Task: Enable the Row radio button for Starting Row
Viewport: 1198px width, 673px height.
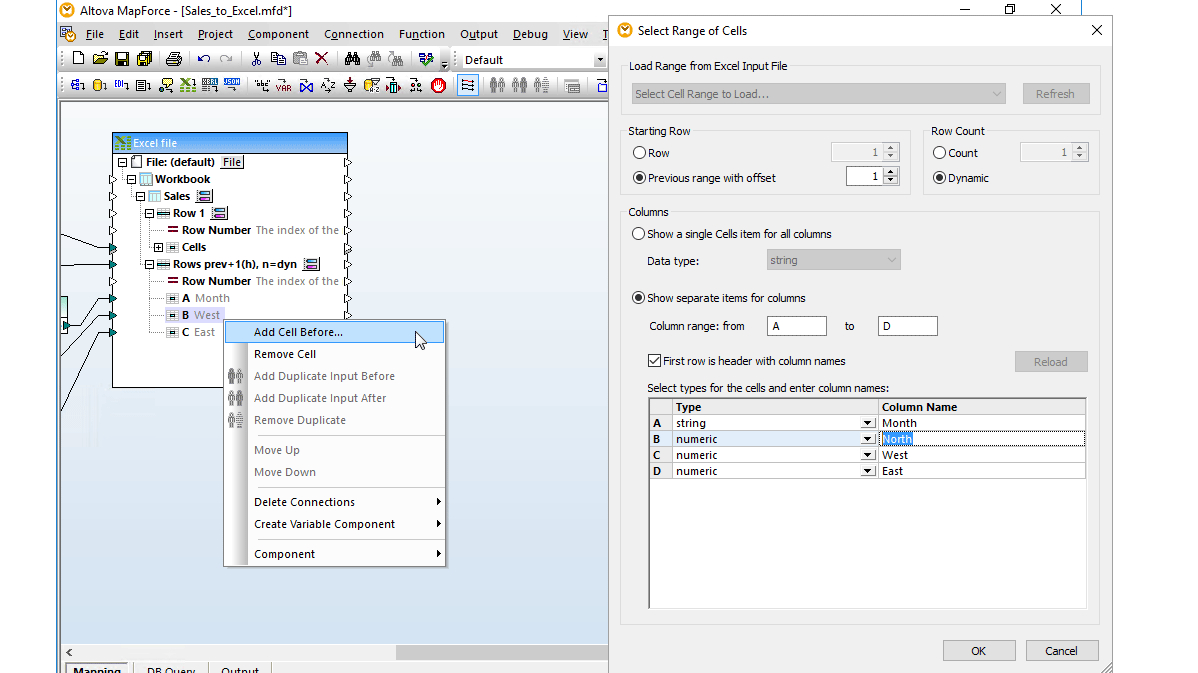Action: coord(639,151)
